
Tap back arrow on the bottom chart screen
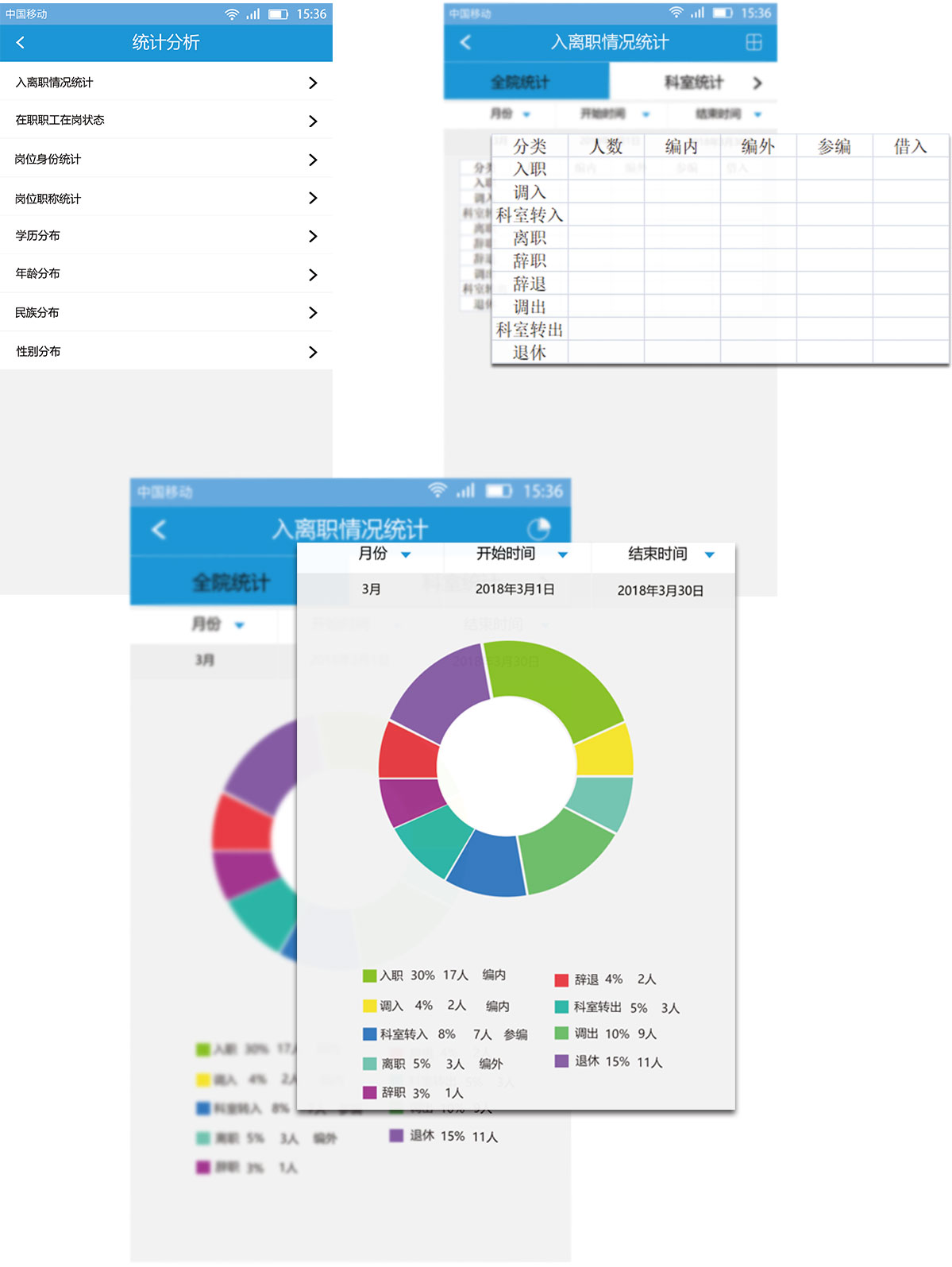159,530
